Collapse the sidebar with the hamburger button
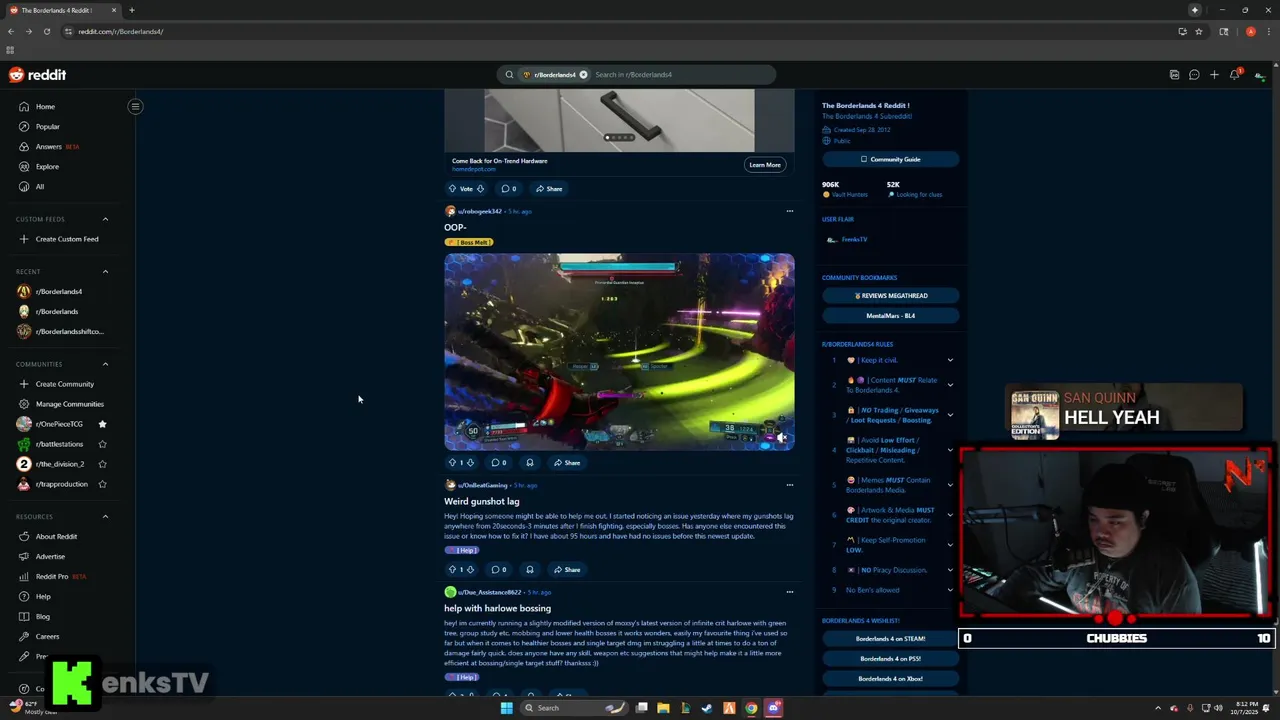Viewport: 1280px width, 720px height. click(x=135, y=106)
